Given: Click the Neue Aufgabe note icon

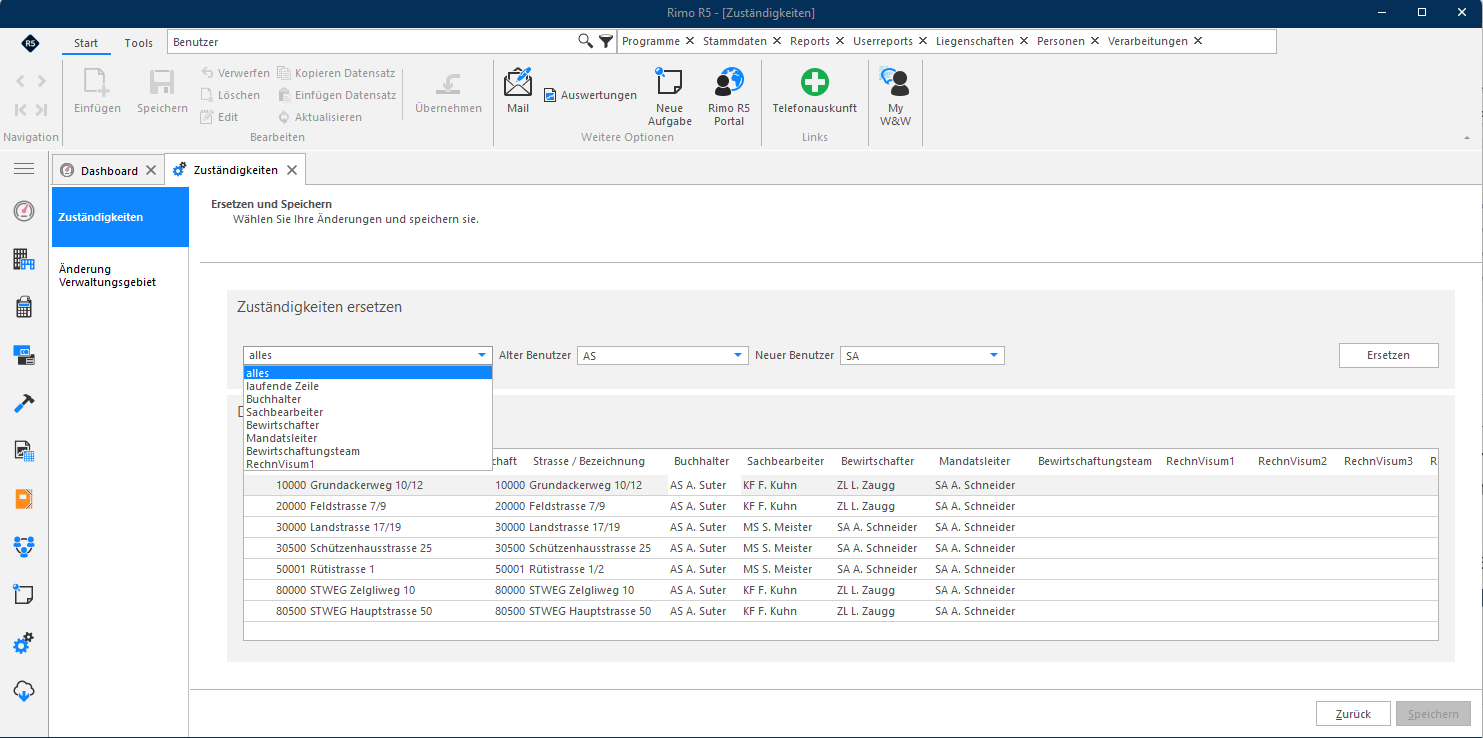Looking at the screenshot, I should coord(668,82).
